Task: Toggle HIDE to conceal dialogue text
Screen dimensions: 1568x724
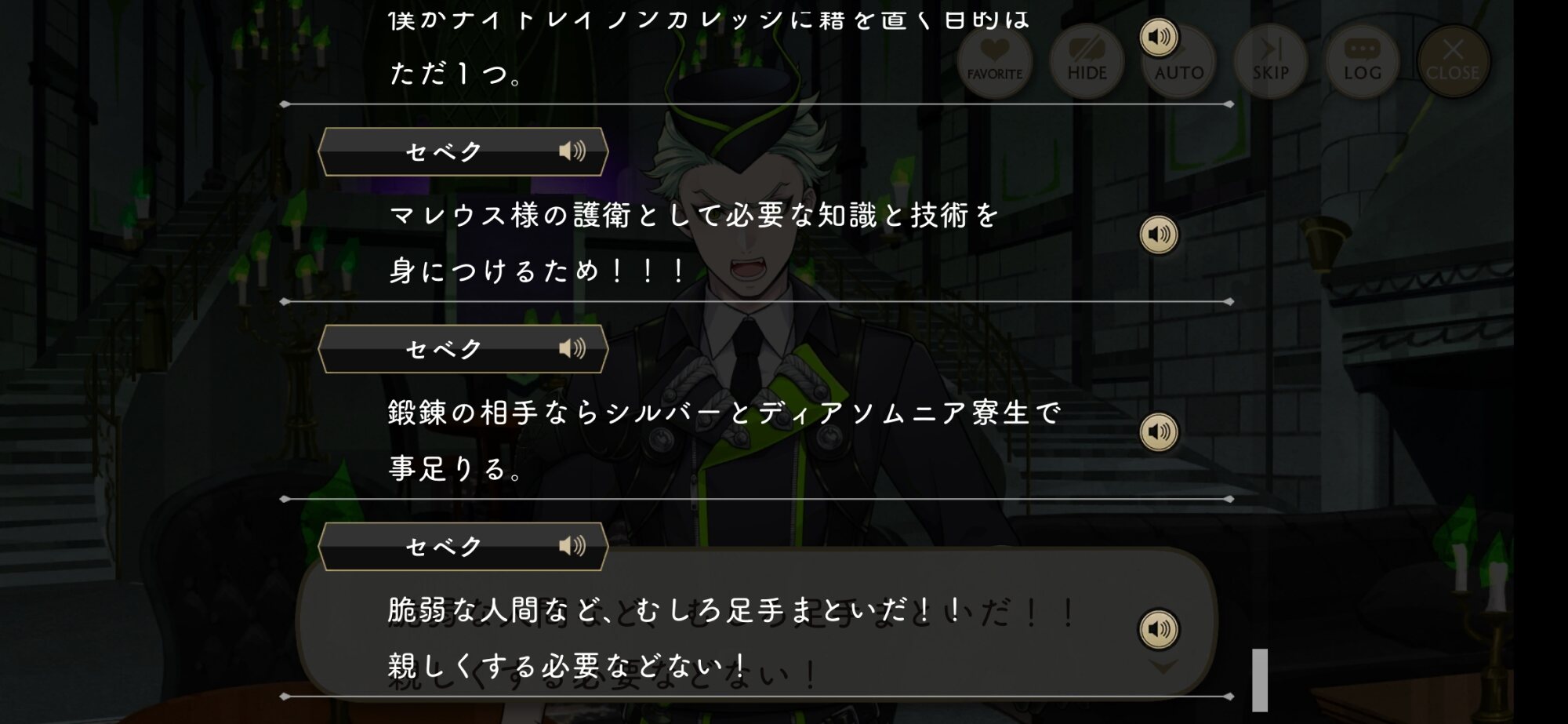Action: (1087, 60)
